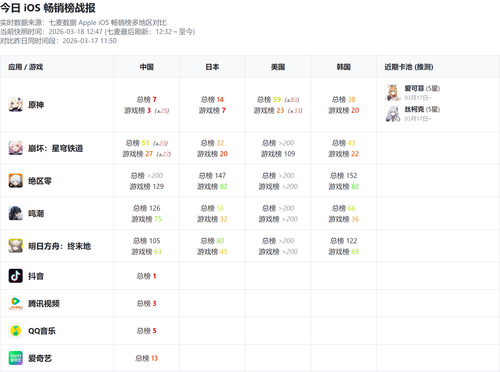Click 星穹铁道 US 游戏榜 109 rank
Screen dimensions: 500x372
[278, 154]
